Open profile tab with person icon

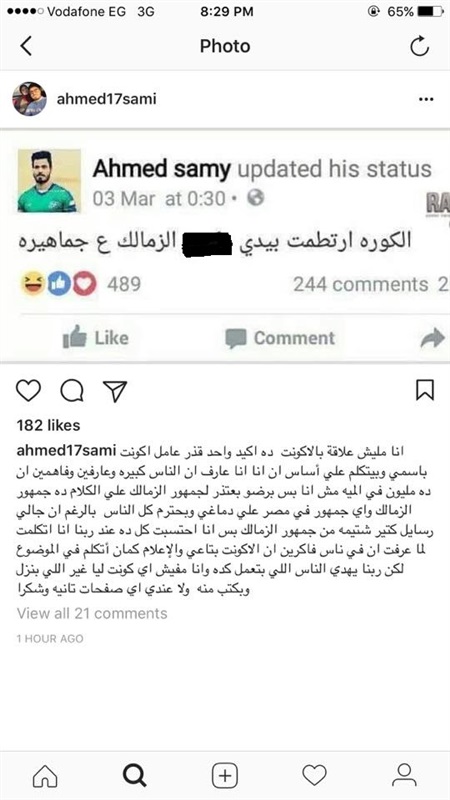coord(404,776)
